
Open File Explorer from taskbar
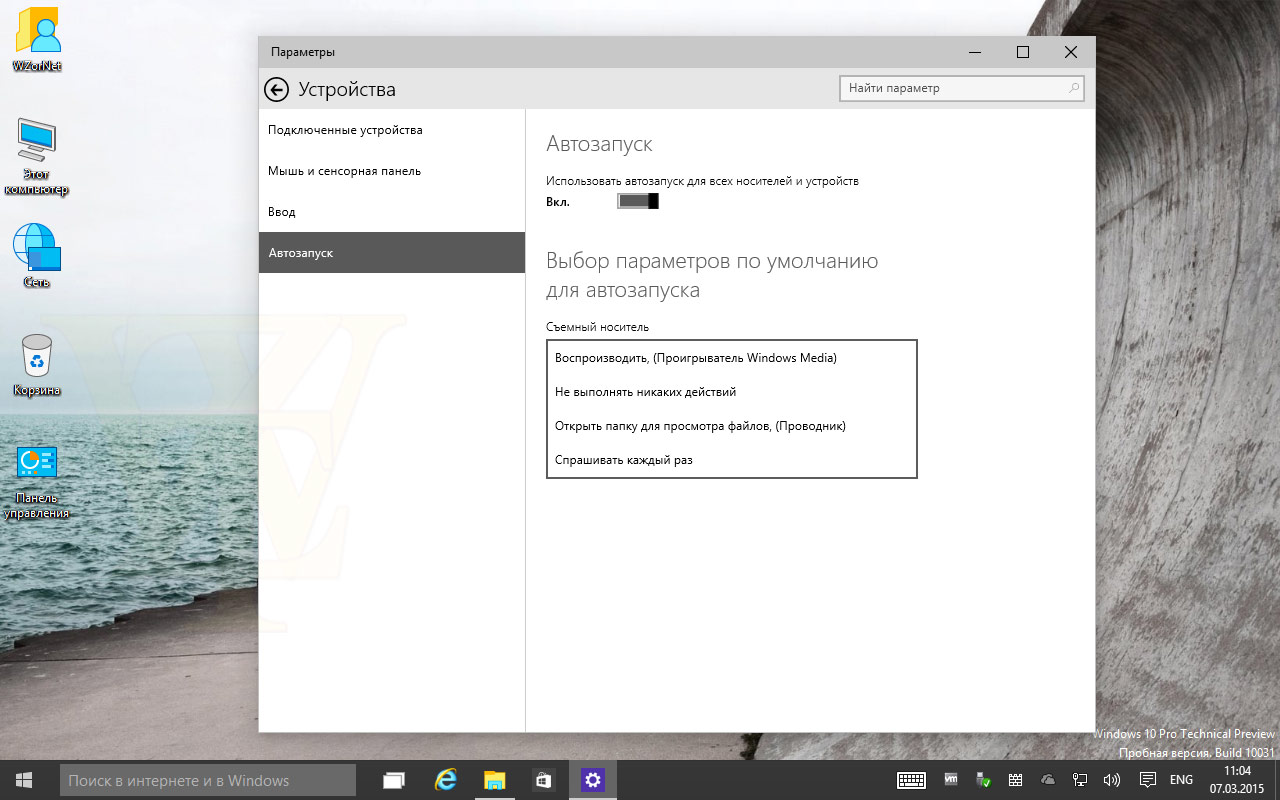pos(494,780)
